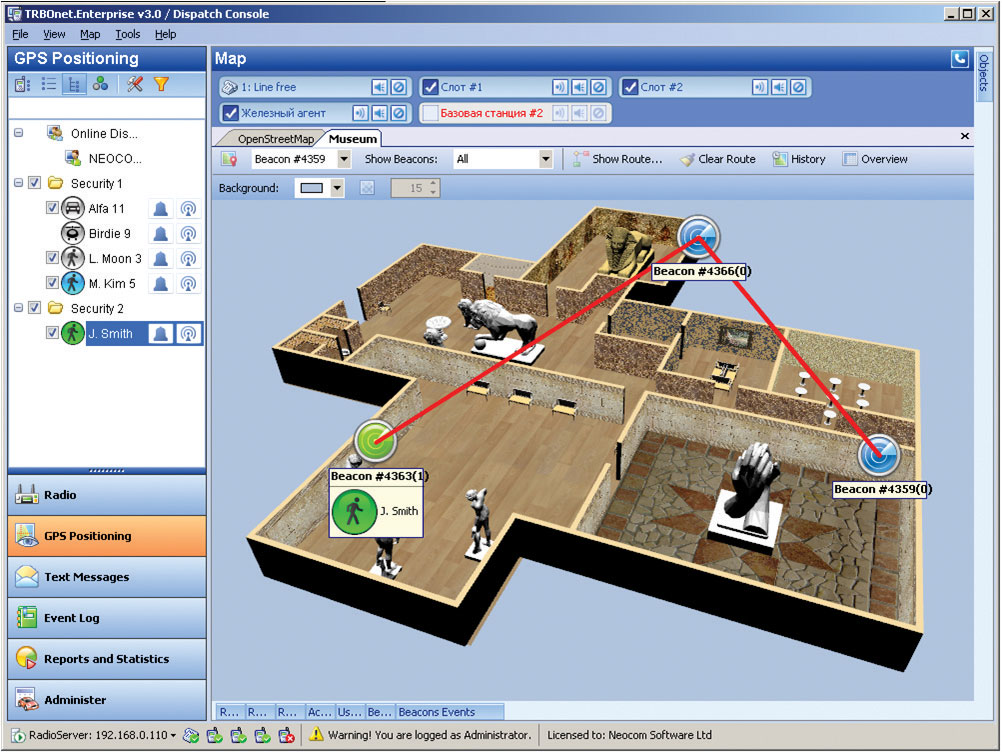
Task: Switch to the OpenStreetMap tab
Action: point(275,139)
